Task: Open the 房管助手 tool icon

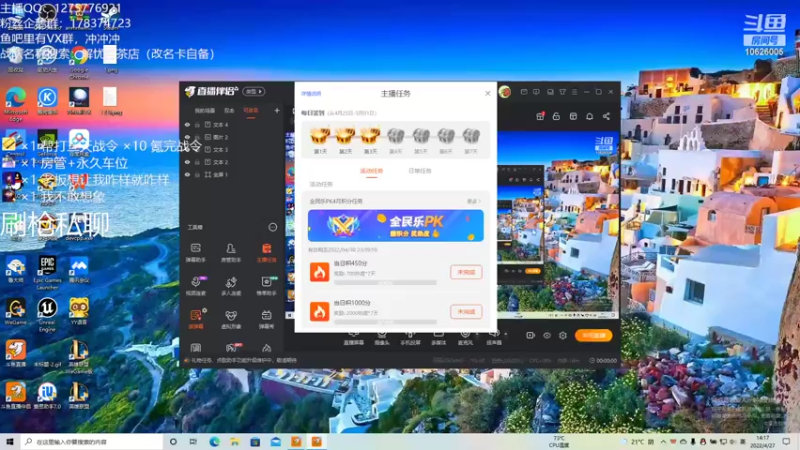Action: tap(231, 253)
